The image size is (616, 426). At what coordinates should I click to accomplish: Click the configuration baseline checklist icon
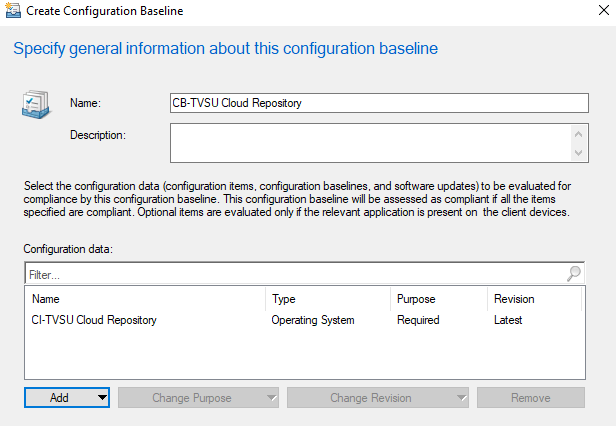tap(37, 107)
